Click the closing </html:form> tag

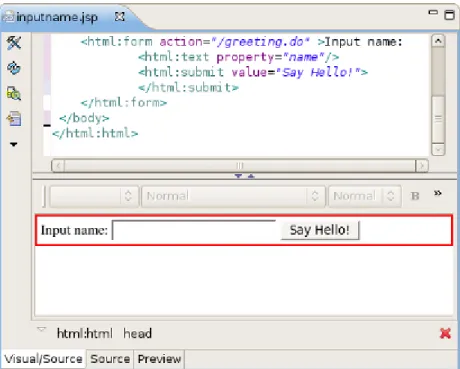[x=124, y=103]
